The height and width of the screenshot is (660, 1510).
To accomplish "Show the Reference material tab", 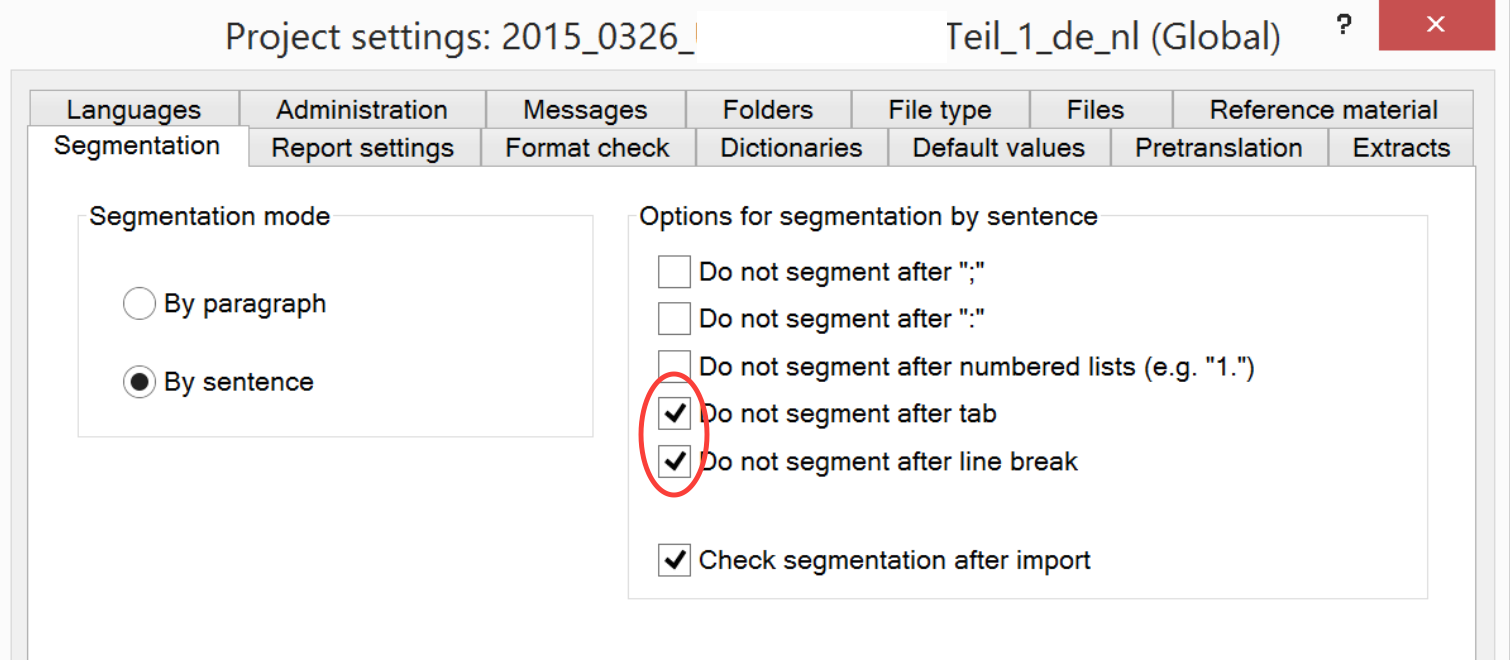I will (1323, 110).
